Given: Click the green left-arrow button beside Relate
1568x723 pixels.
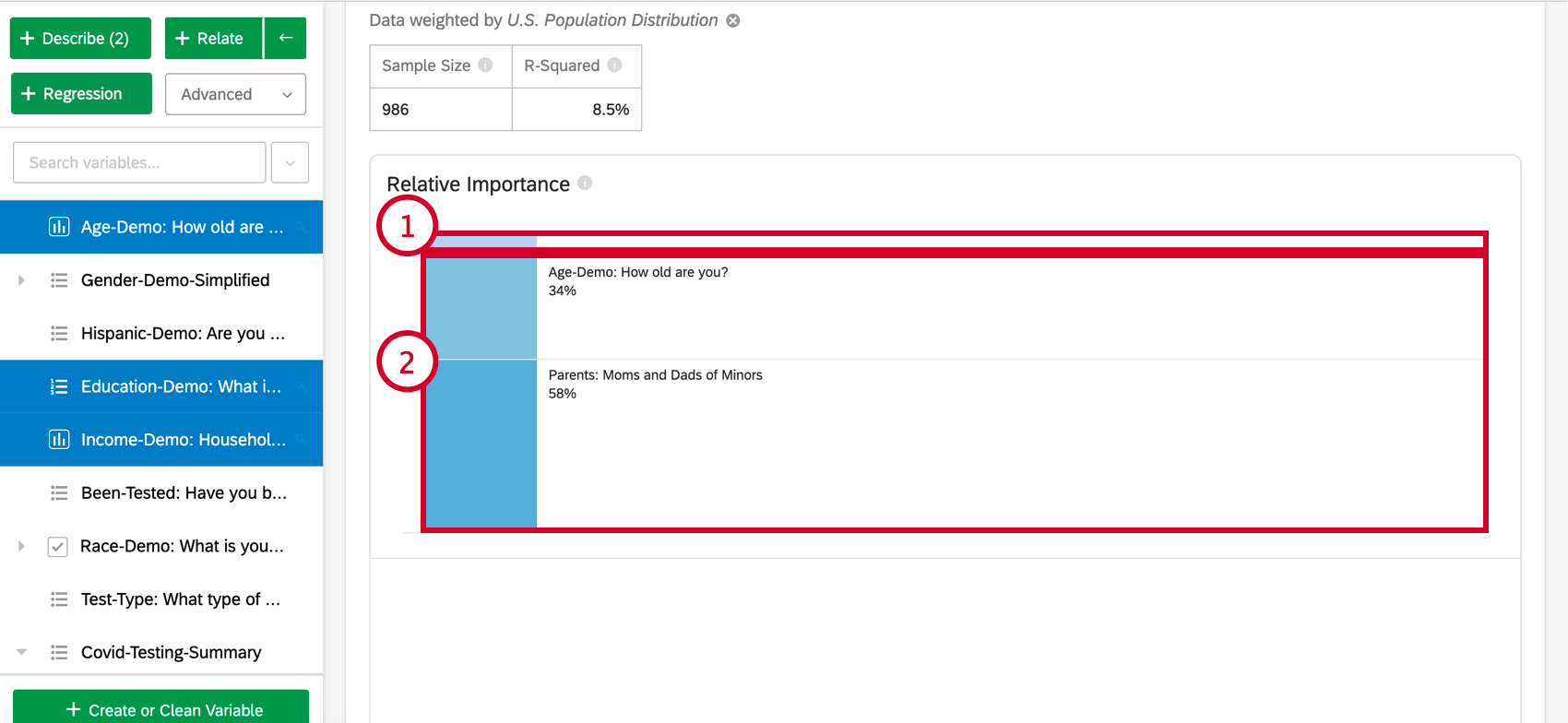Looking at the screenshot, I should coord(285,38).
